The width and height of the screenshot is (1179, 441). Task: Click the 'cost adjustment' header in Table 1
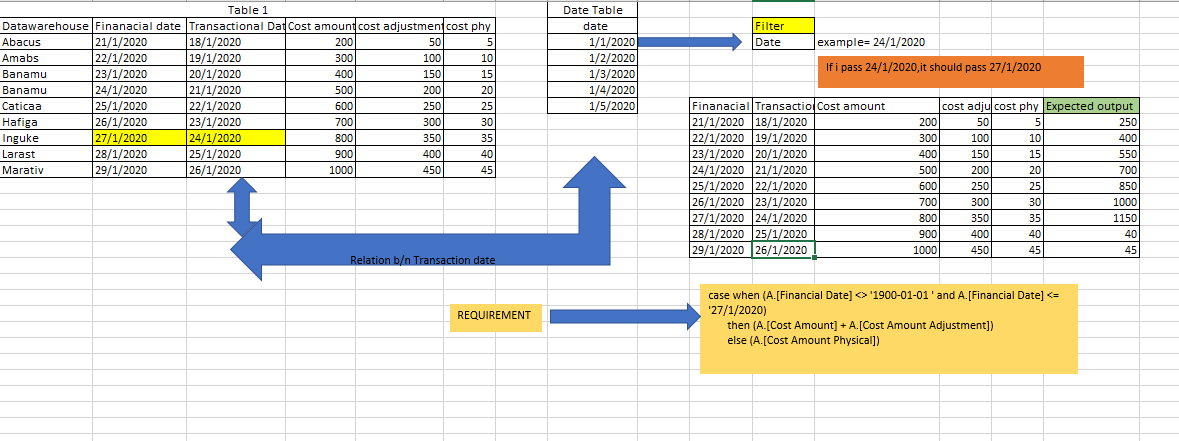(x=400, y=27)
